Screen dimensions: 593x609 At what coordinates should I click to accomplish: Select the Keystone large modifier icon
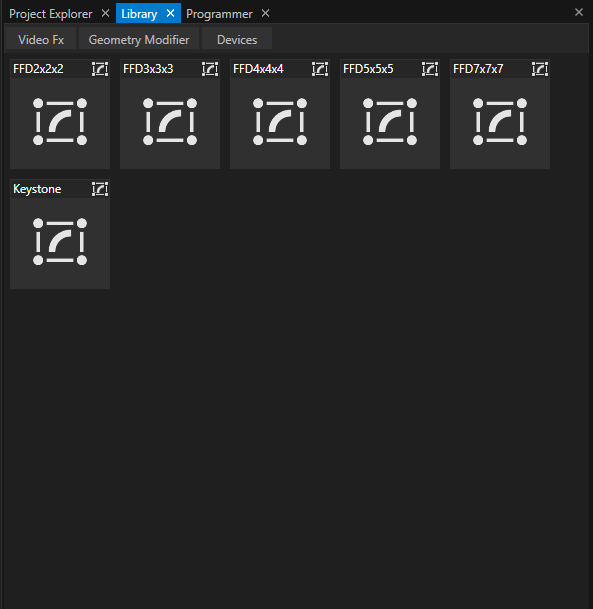(x=60, y=242)
